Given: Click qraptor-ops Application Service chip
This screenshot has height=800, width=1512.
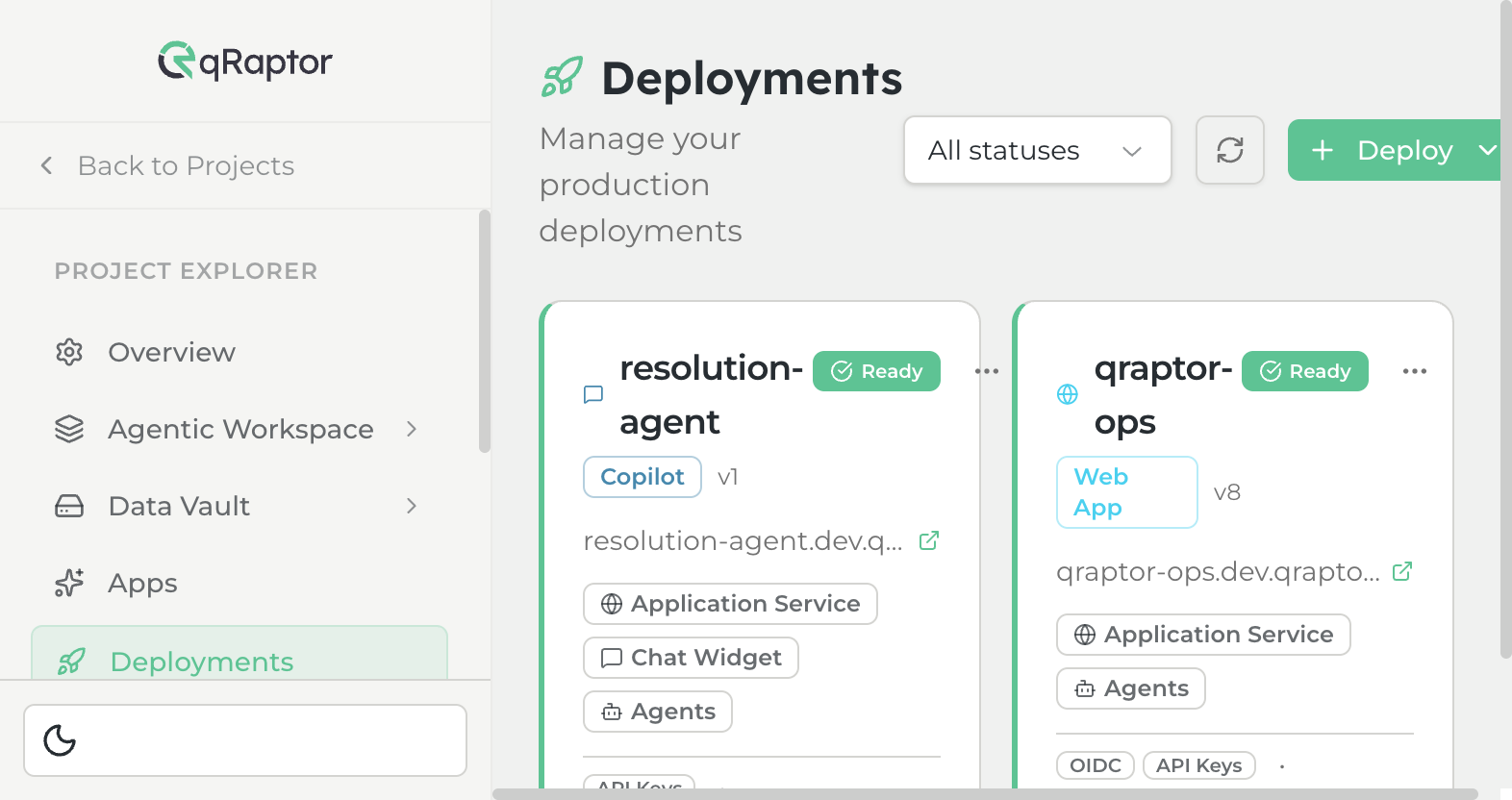Looking at the screenshot, I should [1203, 635].
